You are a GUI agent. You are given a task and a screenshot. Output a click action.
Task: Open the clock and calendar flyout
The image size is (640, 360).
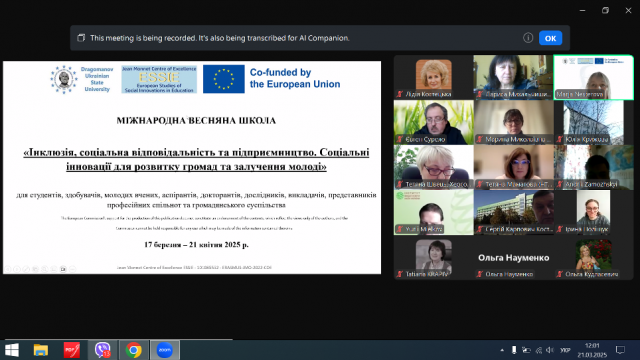(592, 350)
